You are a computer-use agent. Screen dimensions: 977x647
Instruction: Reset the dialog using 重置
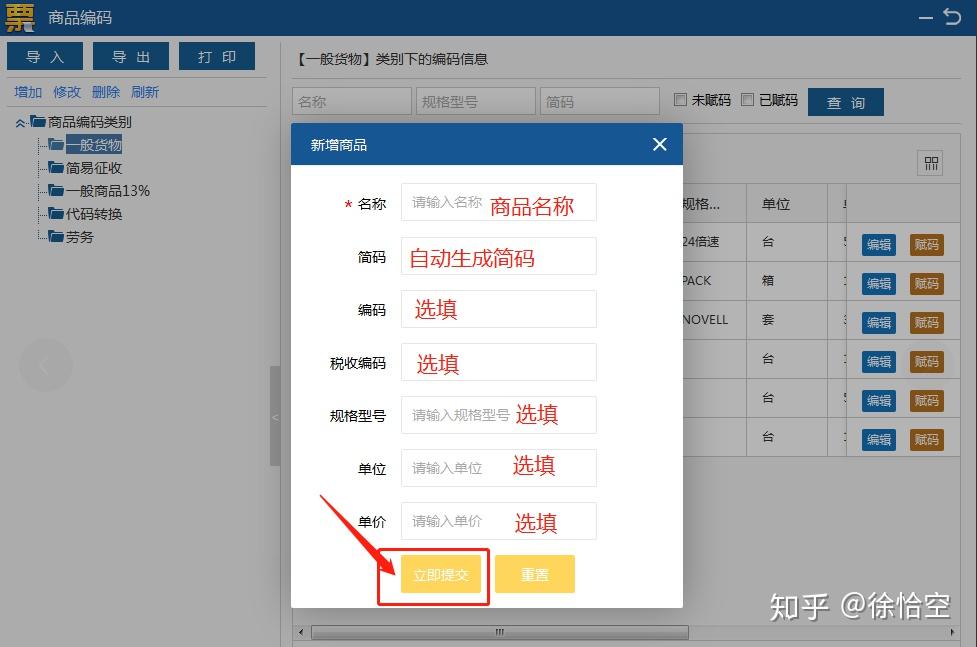(x=535, y=573)
